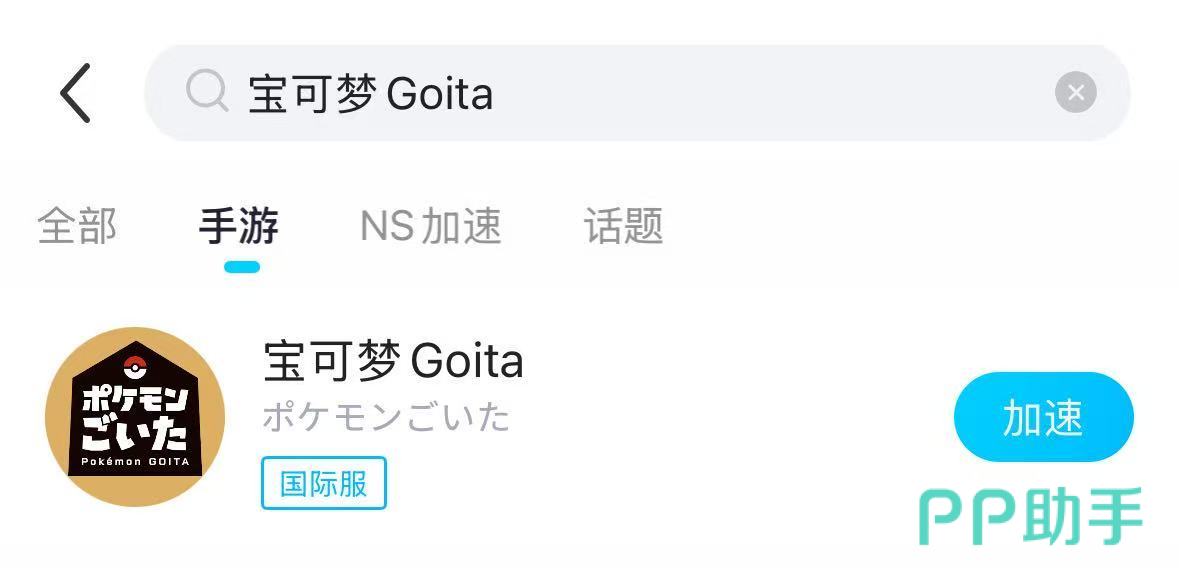Click the 国际服 region tag
Screen dimensions: 1179x568
pyautogui.click(x=324, y=483)
